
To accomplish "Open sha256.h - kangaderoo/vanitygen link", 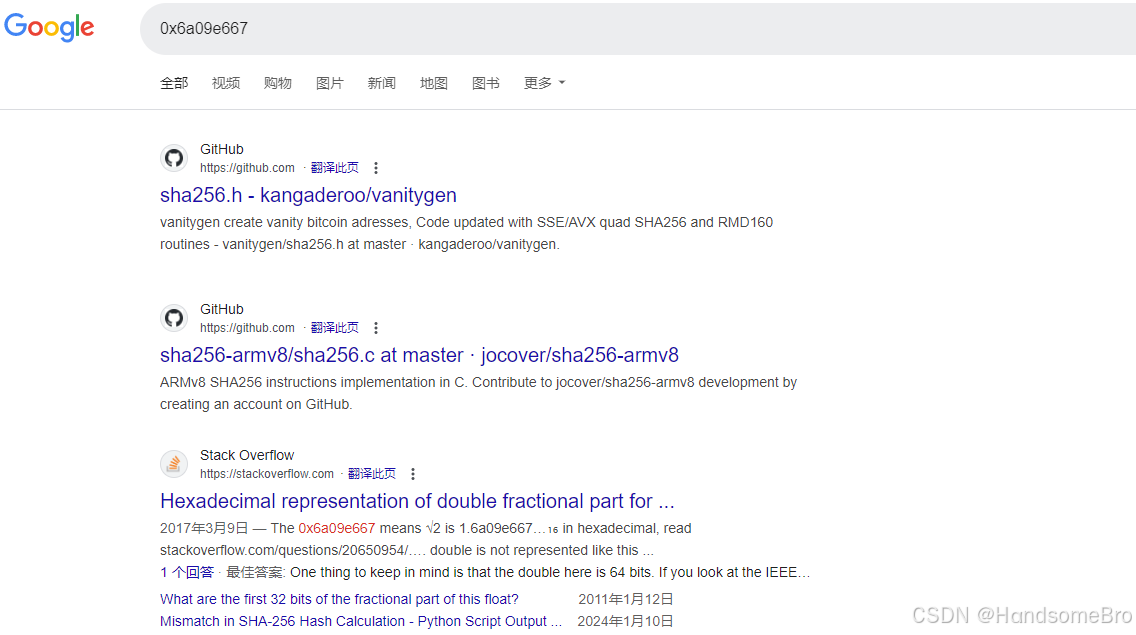I will [x=308, y=195].
